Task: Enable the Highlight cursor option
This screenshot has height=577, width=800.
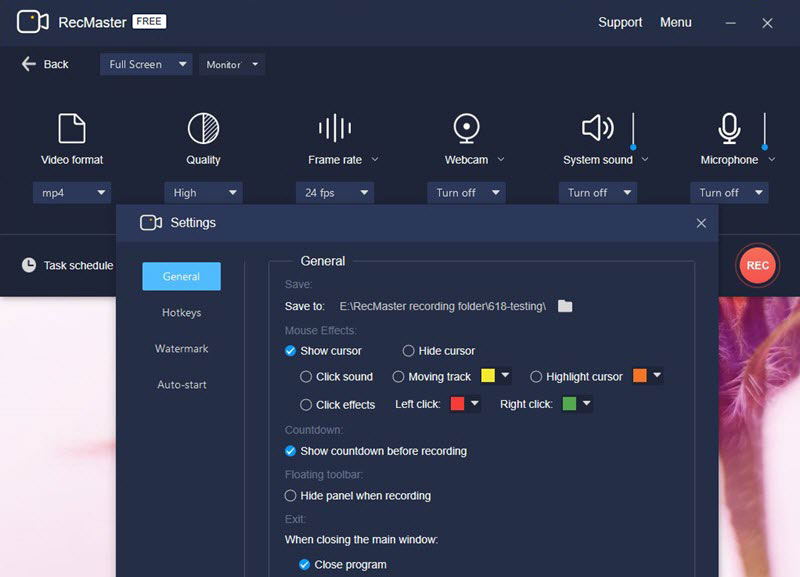Action: 536,377
